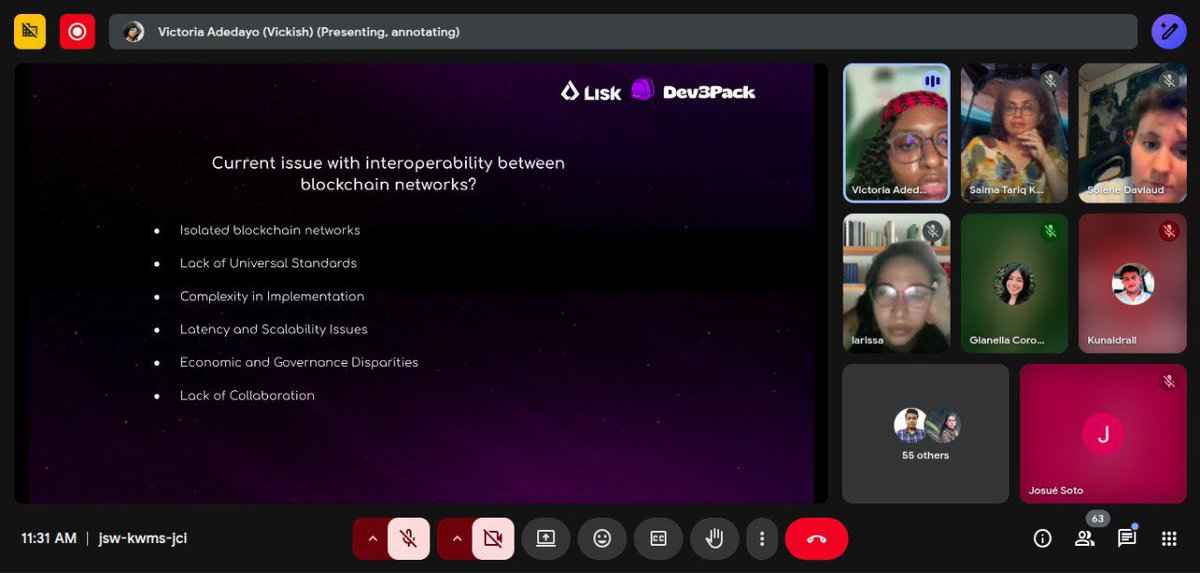
Task: Toggle the muted microphone button
Action: tap(409, 538)
